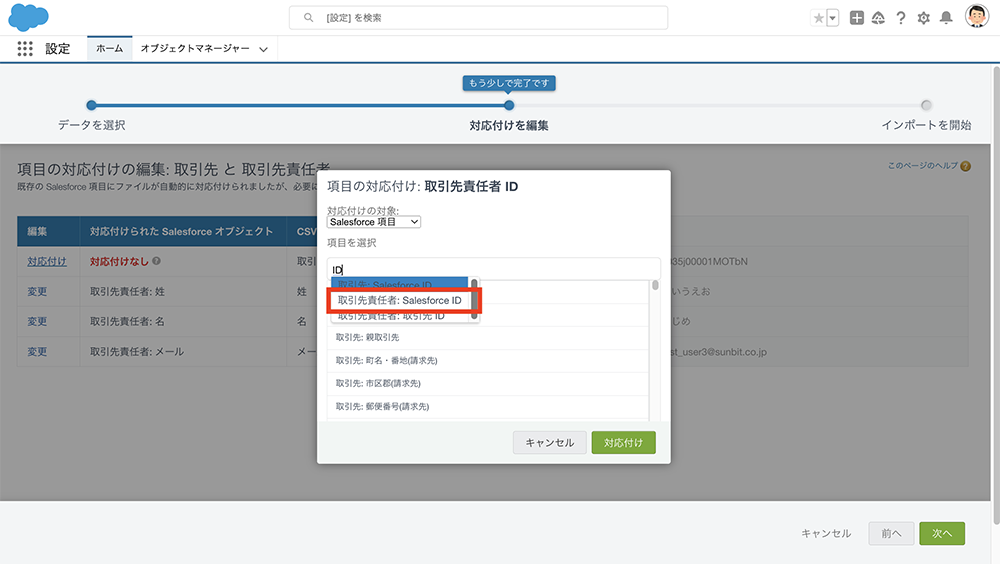Image resolution: width=1000 pixels, height=564 pixels.
Task: Click the [設定] を検索 search field
Action: pos(478,18)
